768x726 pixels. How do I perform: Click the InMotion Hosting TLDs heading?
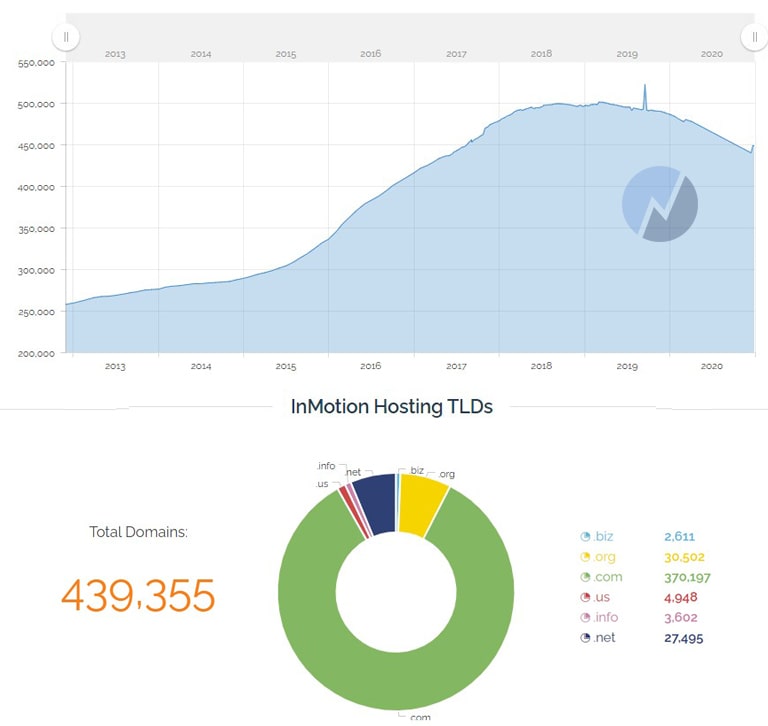pyautogui.click(x=392, y=407)
